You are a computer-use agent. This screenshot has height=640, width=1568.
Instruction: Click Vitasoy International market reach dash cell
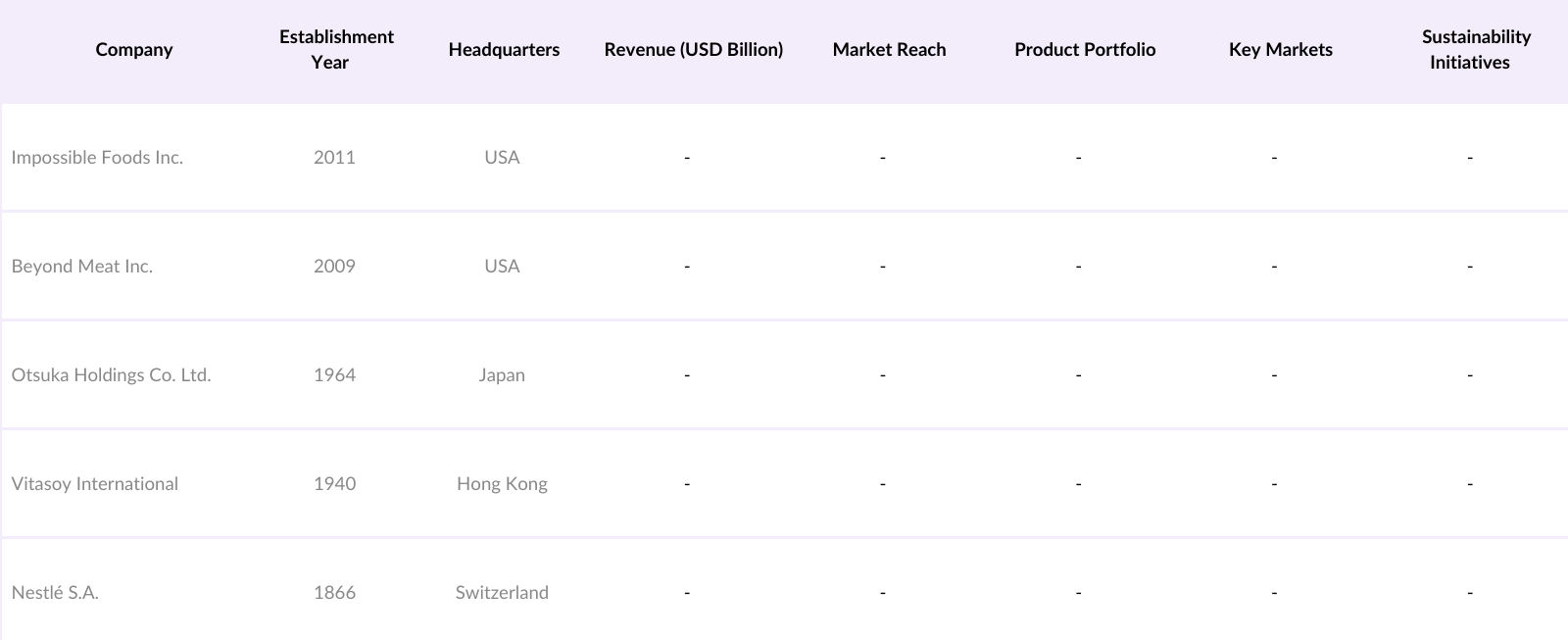pyautogui.click(x=883, y=484)
